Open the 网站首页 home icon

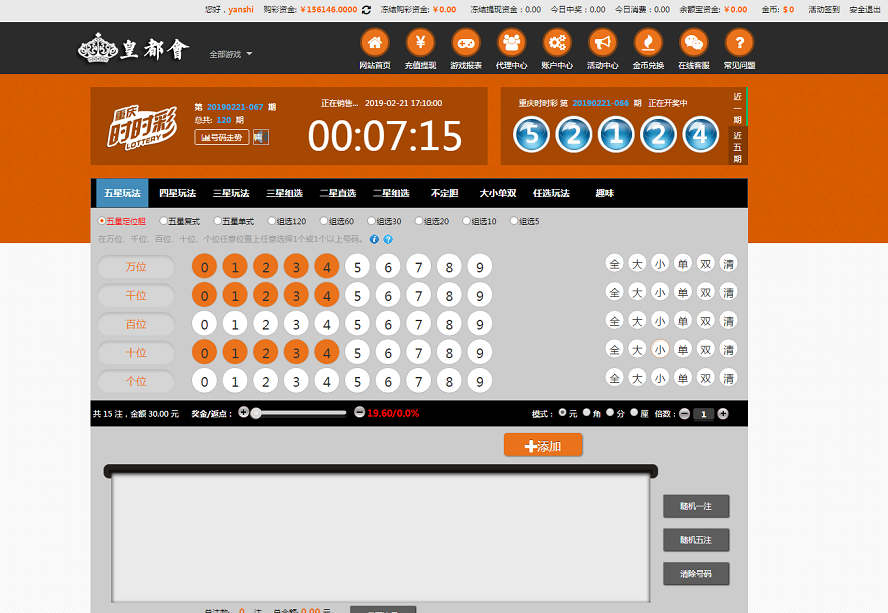click(374, 43)
